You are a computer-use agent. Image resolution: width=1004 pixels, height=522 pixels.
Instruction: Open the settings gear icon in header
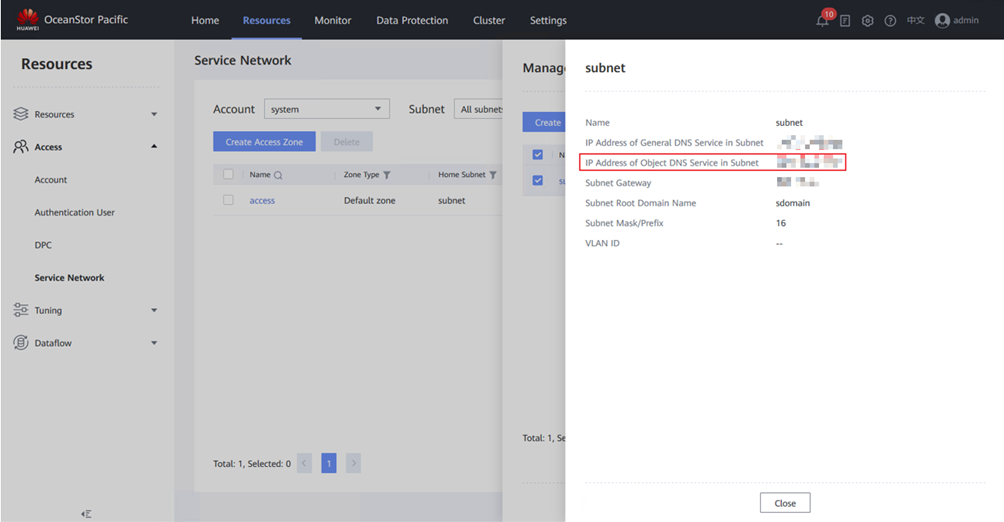(867, 21)
